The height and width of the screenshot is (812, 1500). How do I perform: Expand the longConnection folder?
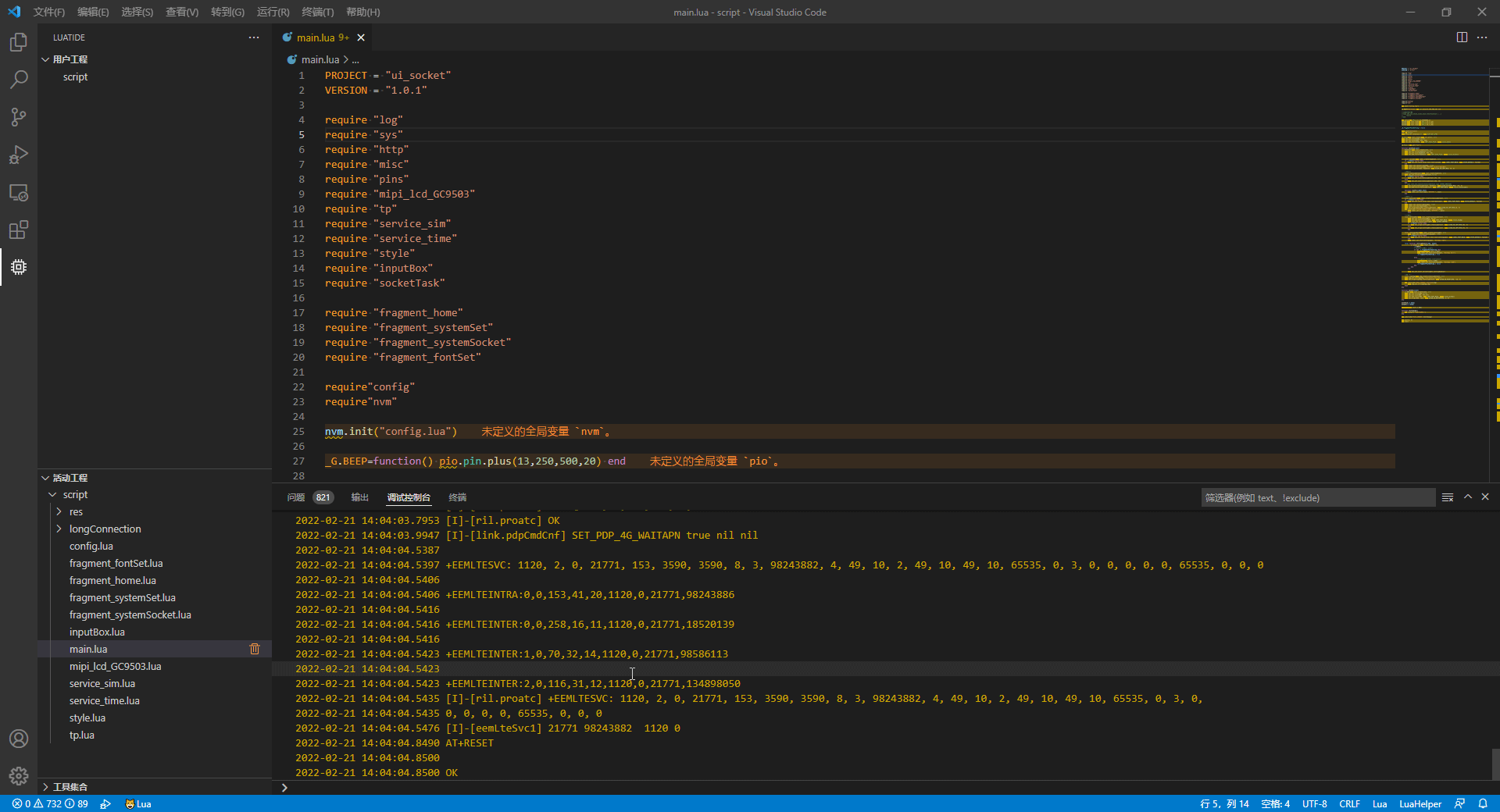click(59, 529)
